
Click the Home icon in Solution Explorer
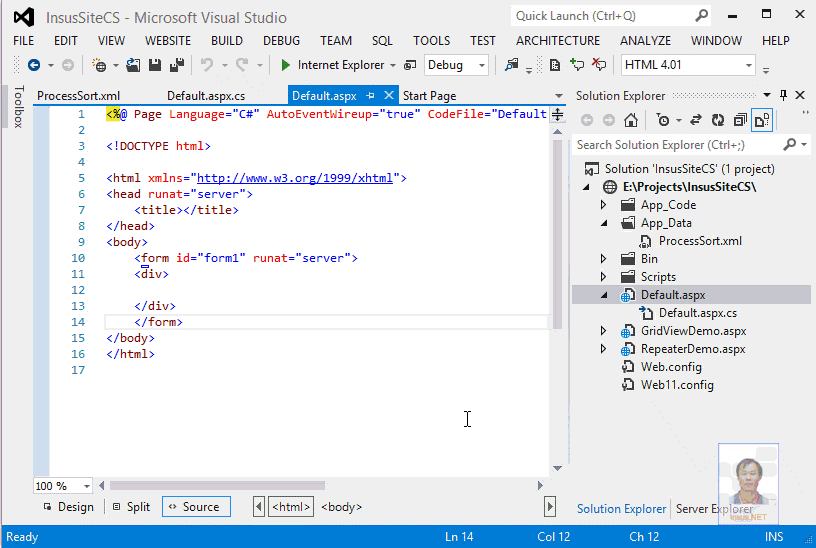(x=631, y=120)
